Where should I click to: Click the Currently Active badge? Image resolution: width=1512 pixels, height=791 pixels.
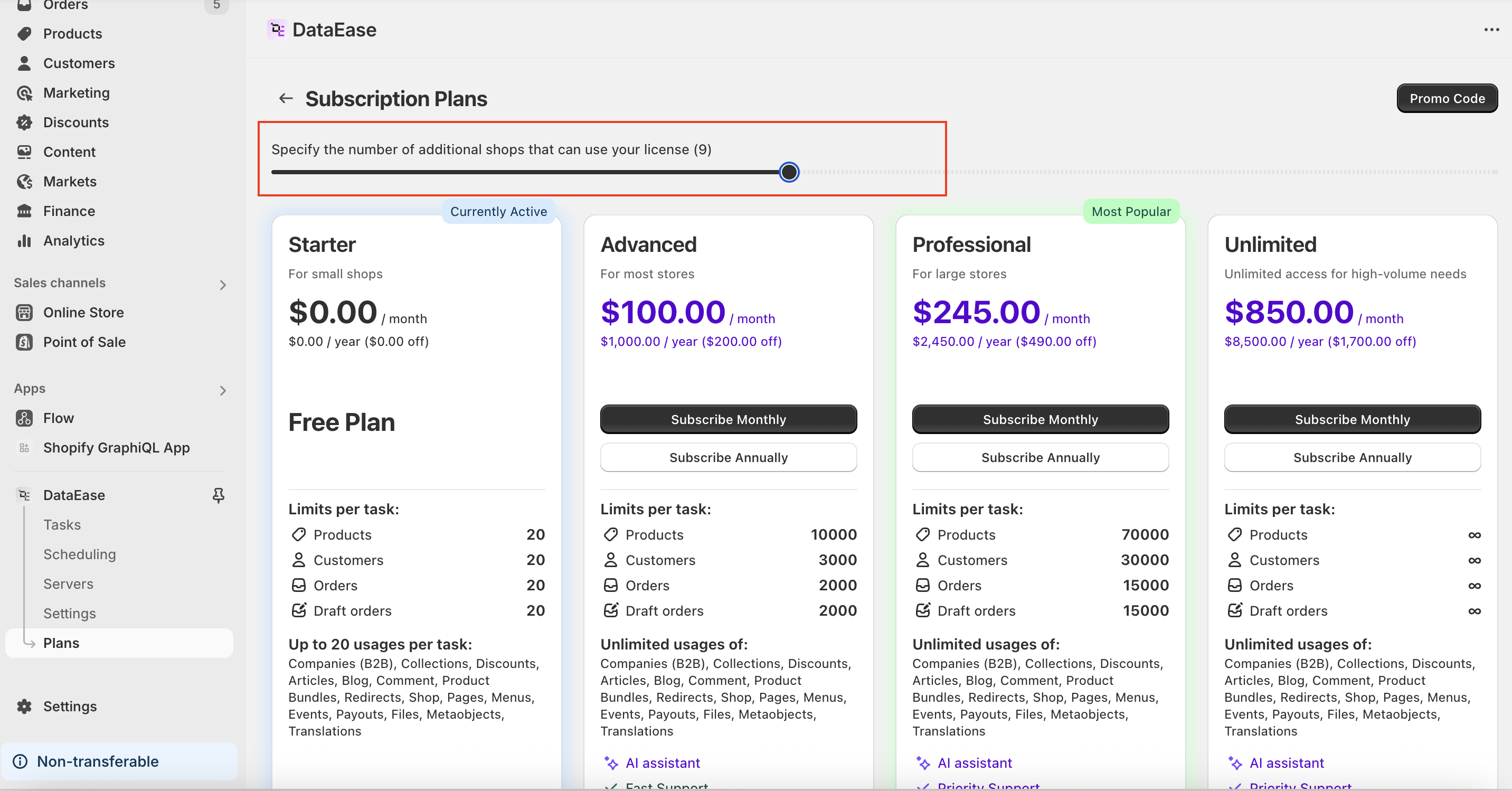(x=498, y=211)
